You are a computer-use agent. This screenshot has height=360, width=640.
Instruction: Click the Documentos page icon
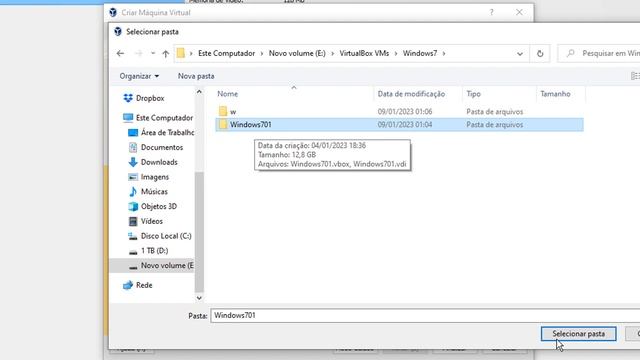click(x=133, y=147)
